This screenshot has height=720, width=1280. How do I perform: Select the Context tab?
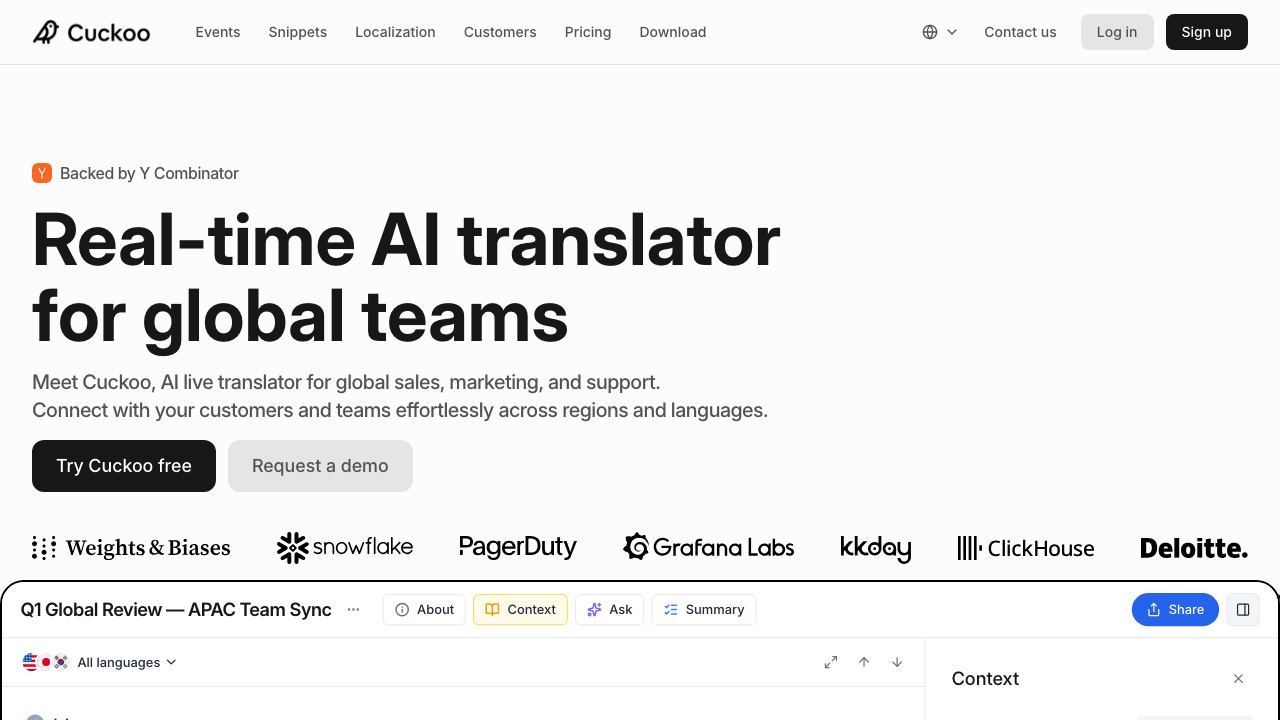[520, 609]
